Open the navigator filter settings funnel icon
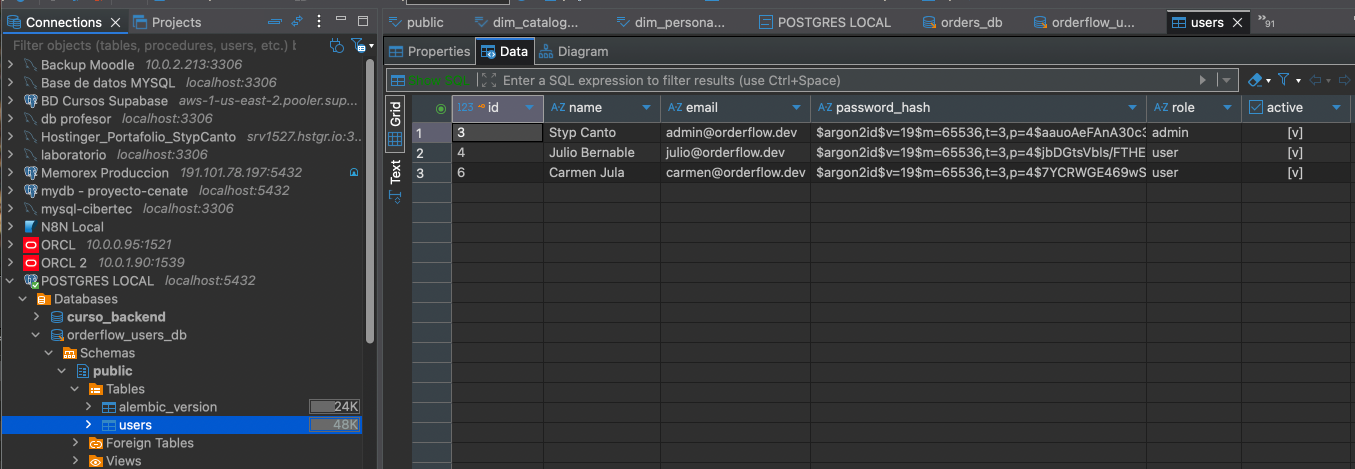Image resolution: width=1355 pixels, height=469 pixels. 358,45
